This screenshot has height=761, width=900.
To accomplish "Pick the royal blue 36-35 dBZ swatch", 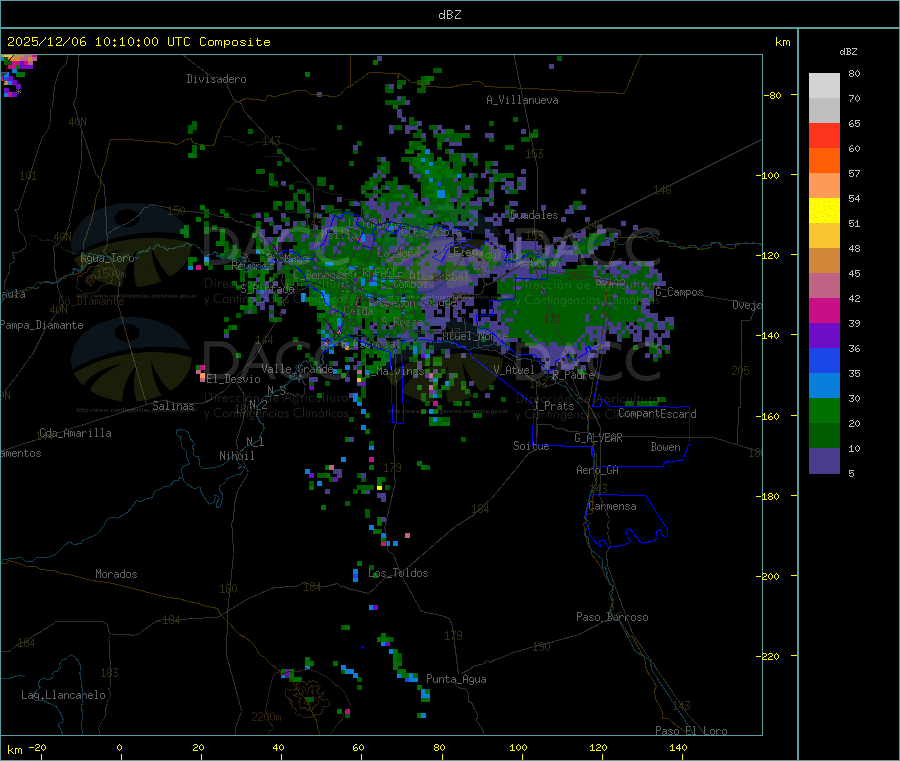I will coord(824,360).
